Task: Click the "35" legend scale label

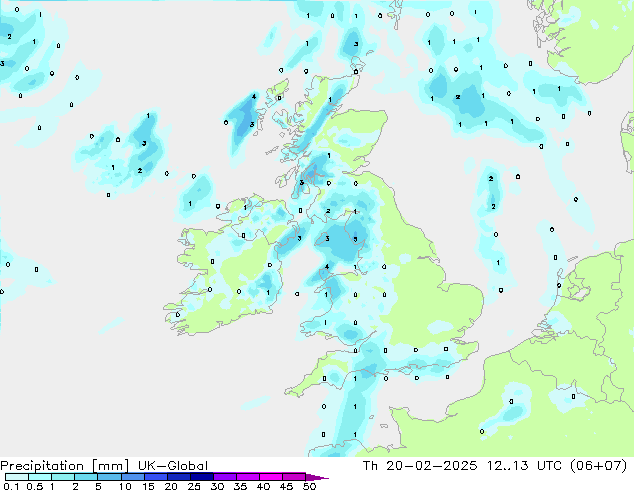Action: (x=240, y=486)
